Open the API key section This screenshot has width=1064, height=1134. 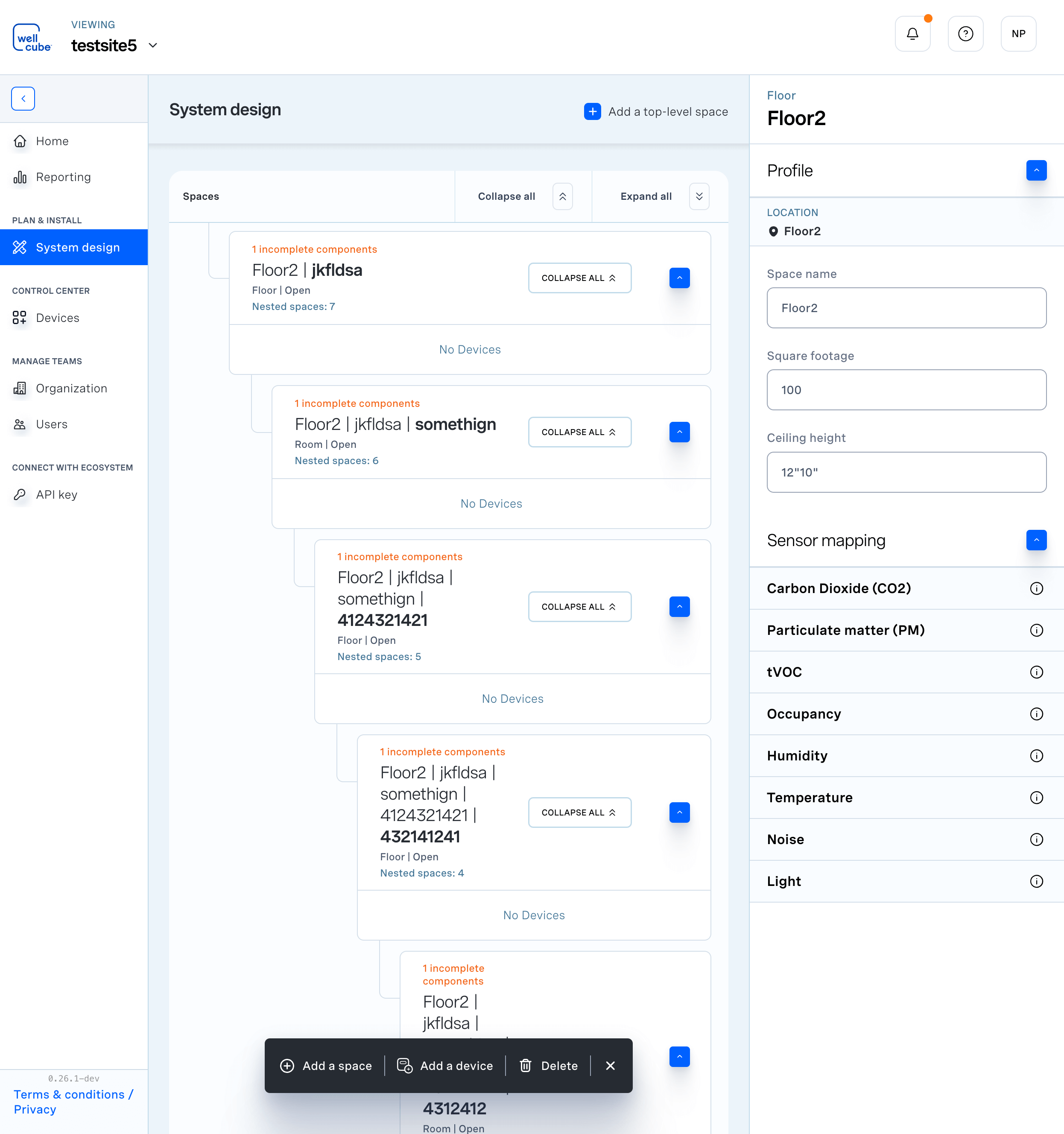click(56, 494)
